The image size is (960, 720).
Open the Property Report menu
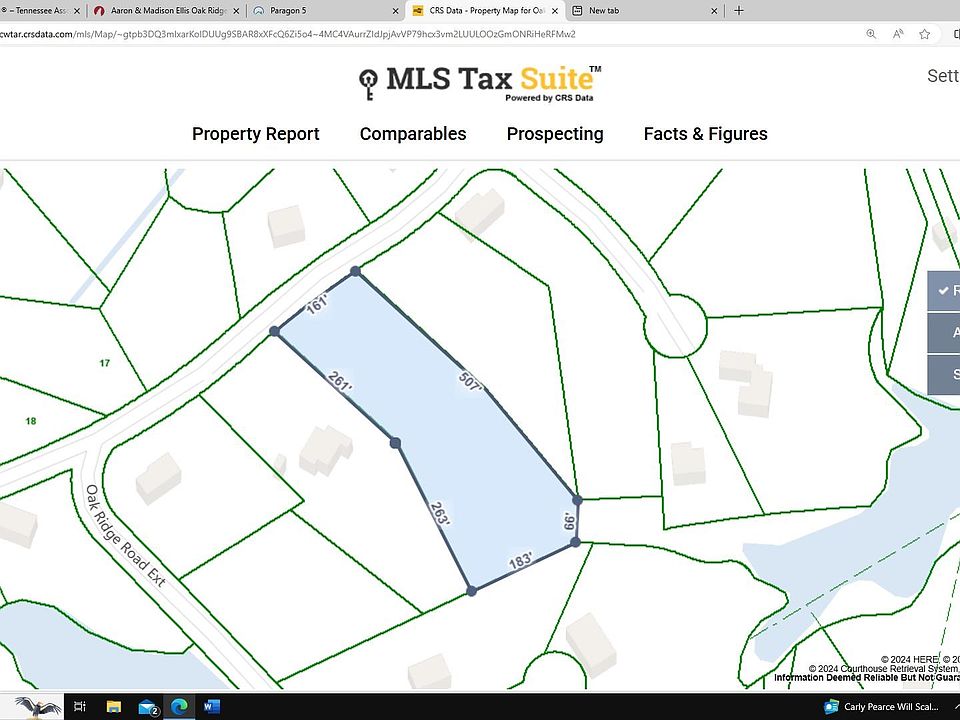point(255,133)
